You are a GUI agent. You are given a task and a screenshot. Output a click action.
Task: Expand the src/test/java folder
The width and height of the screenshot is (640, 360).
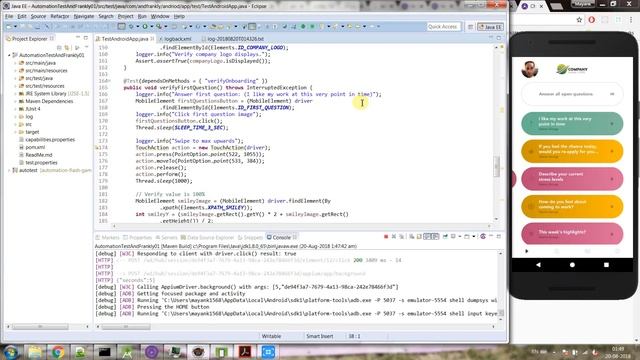16,78
